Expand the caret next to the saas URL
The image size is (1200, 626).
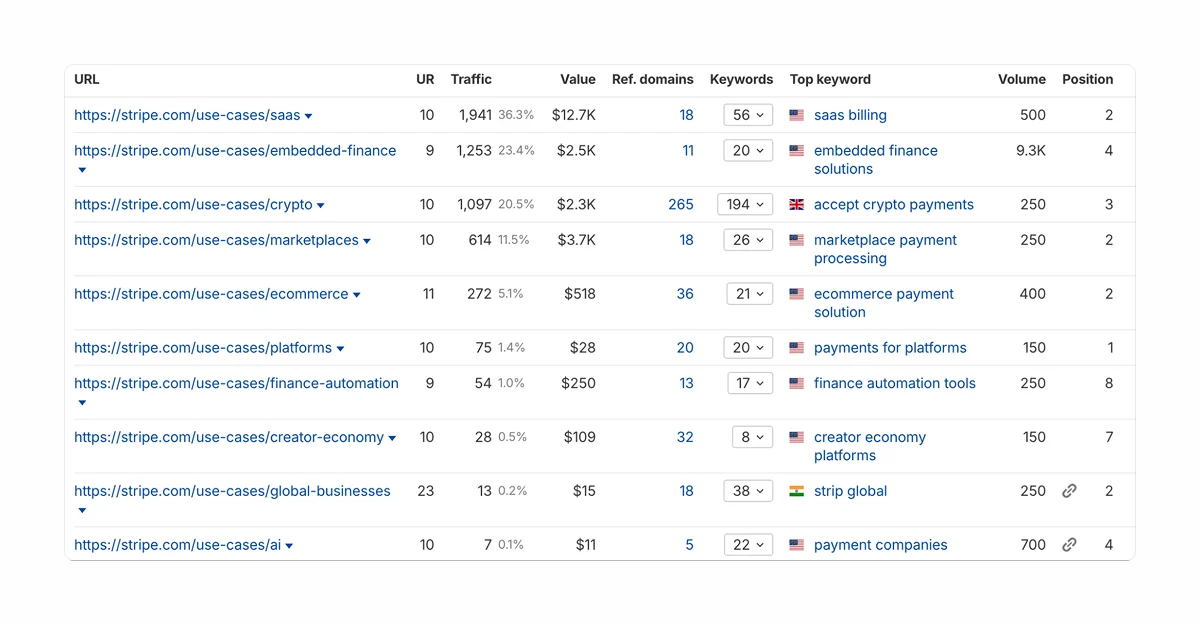pos(307,115)
